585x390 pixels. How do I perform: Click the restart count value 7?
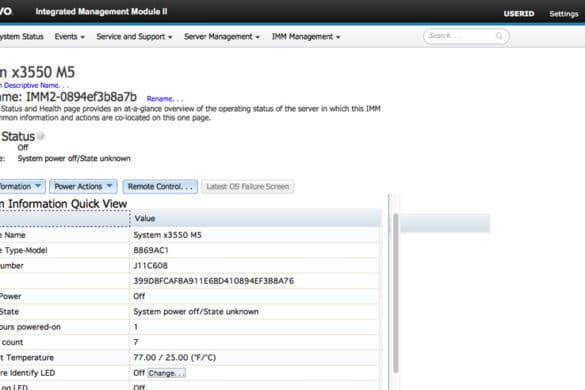(x=136, y=342)
